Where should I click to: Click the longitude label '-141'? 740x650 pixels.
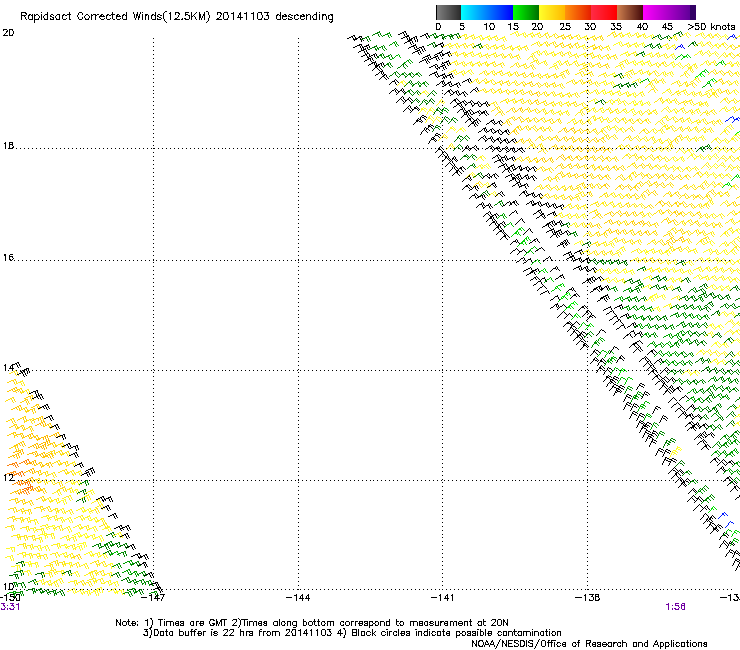[443, 598]
